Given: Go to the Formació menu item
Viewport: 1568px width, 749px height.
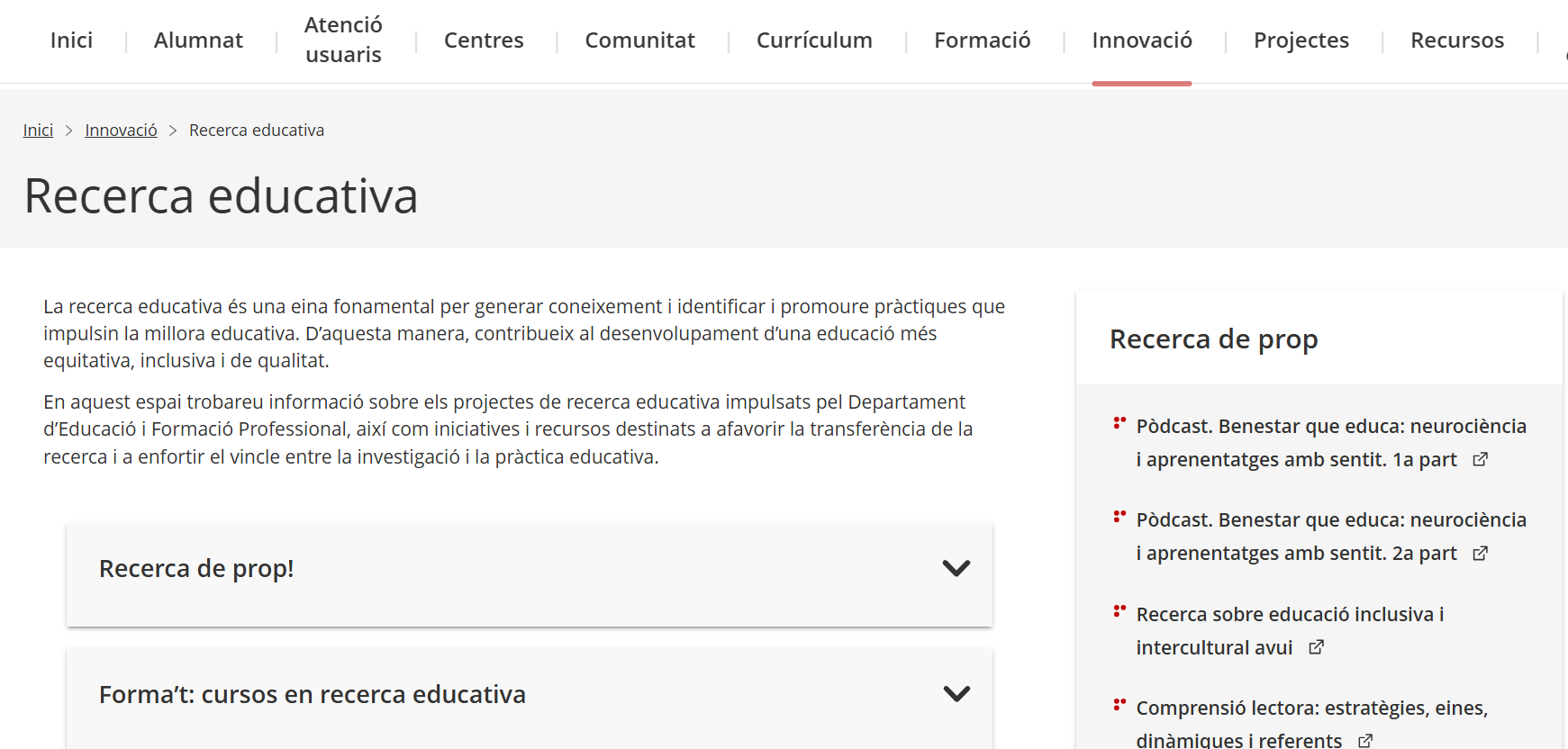Looking at the screenshot, I should pos(982,41).
